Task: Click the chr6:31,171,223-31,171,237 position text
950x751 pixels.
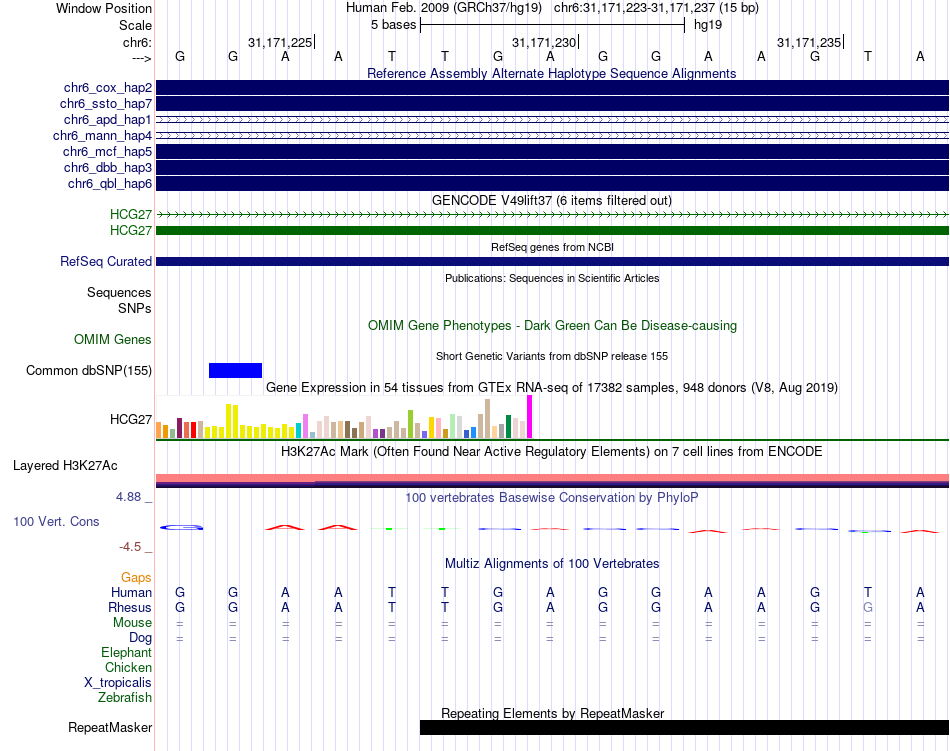Action: click(x=656, y=8)
